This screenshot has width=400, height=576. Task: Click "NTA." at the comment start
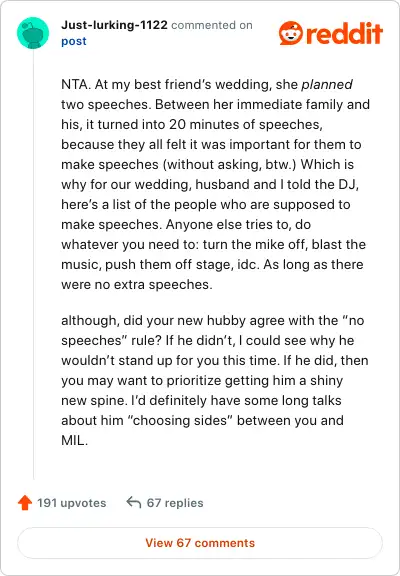click(76, 84)
